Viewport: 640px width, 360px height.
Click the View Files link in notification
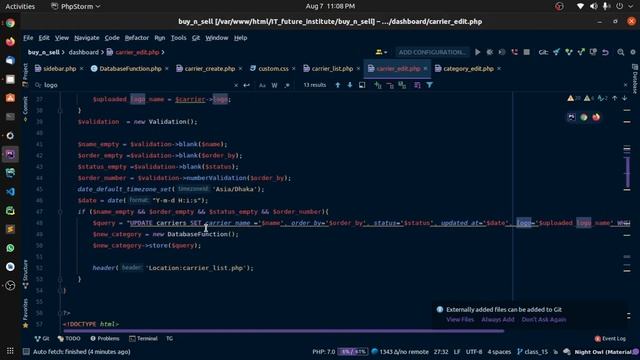point(460,320)
